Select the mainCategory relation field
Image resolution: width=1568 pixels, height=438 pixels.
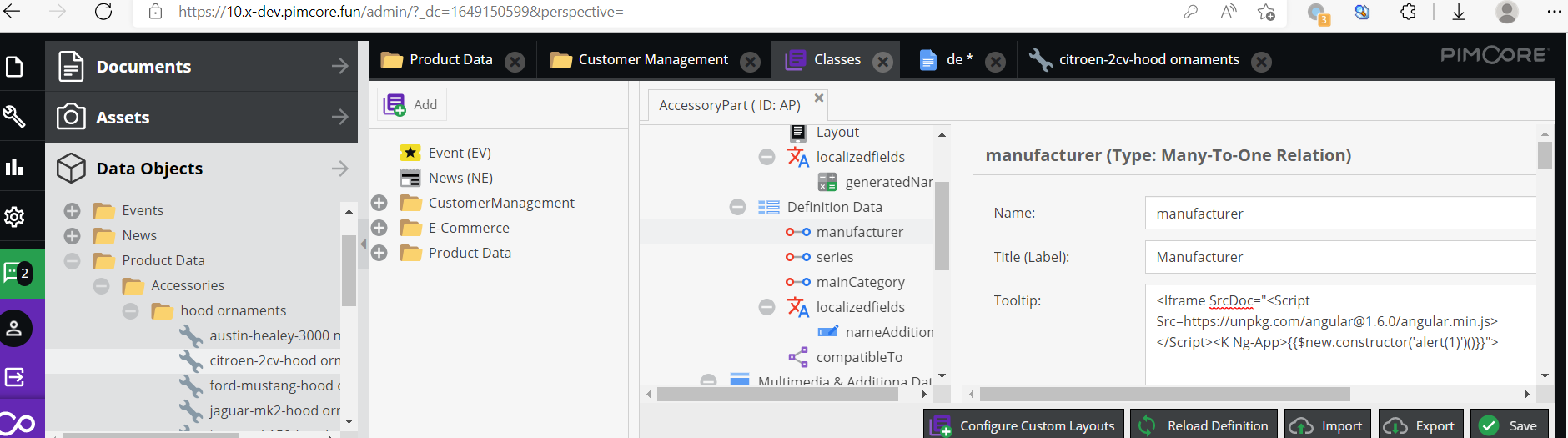[860, 282]
